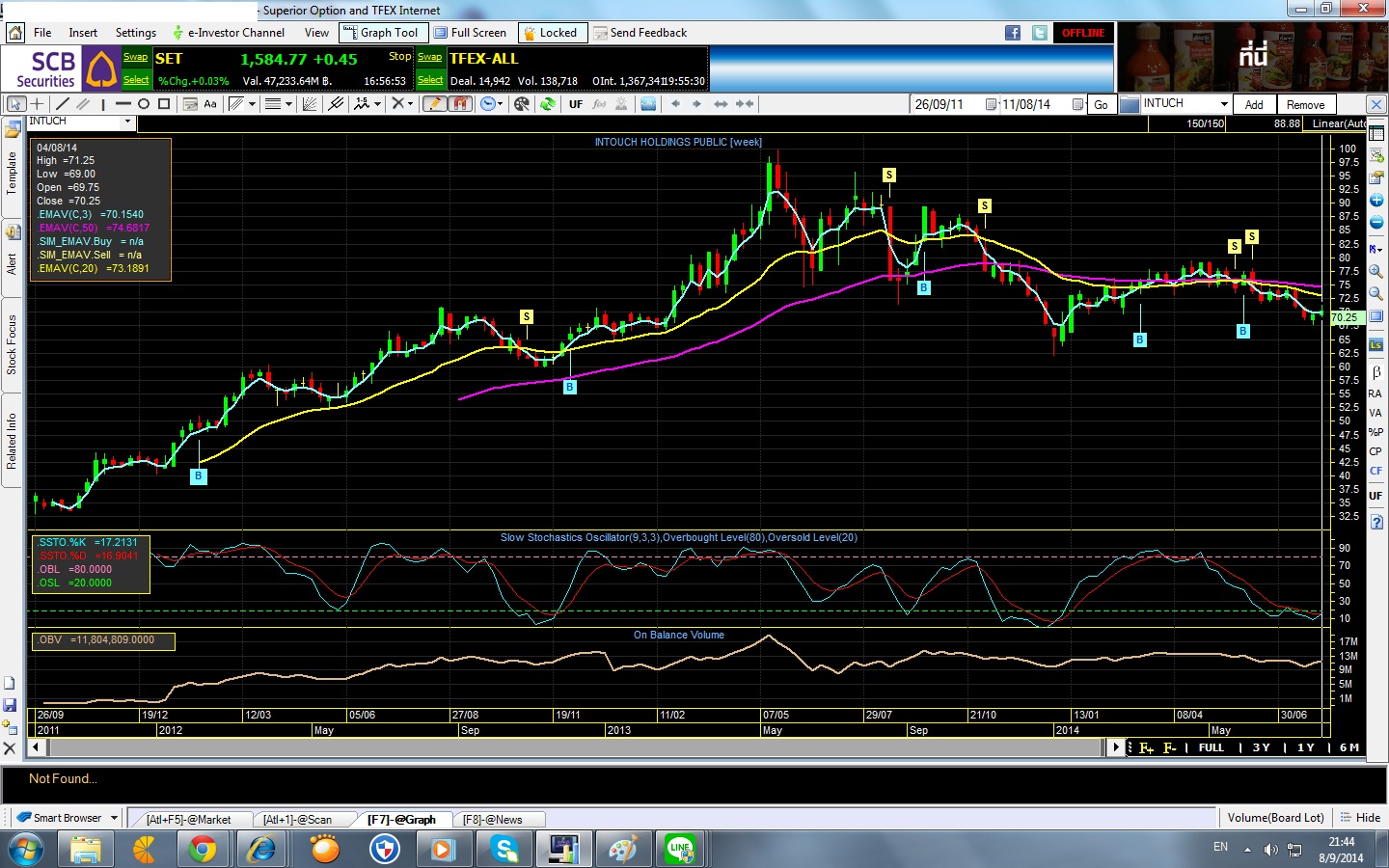Toggle the magnet snap button
Screen dimensions: 1389x868
pyautogui.click(x=460, y=104)
